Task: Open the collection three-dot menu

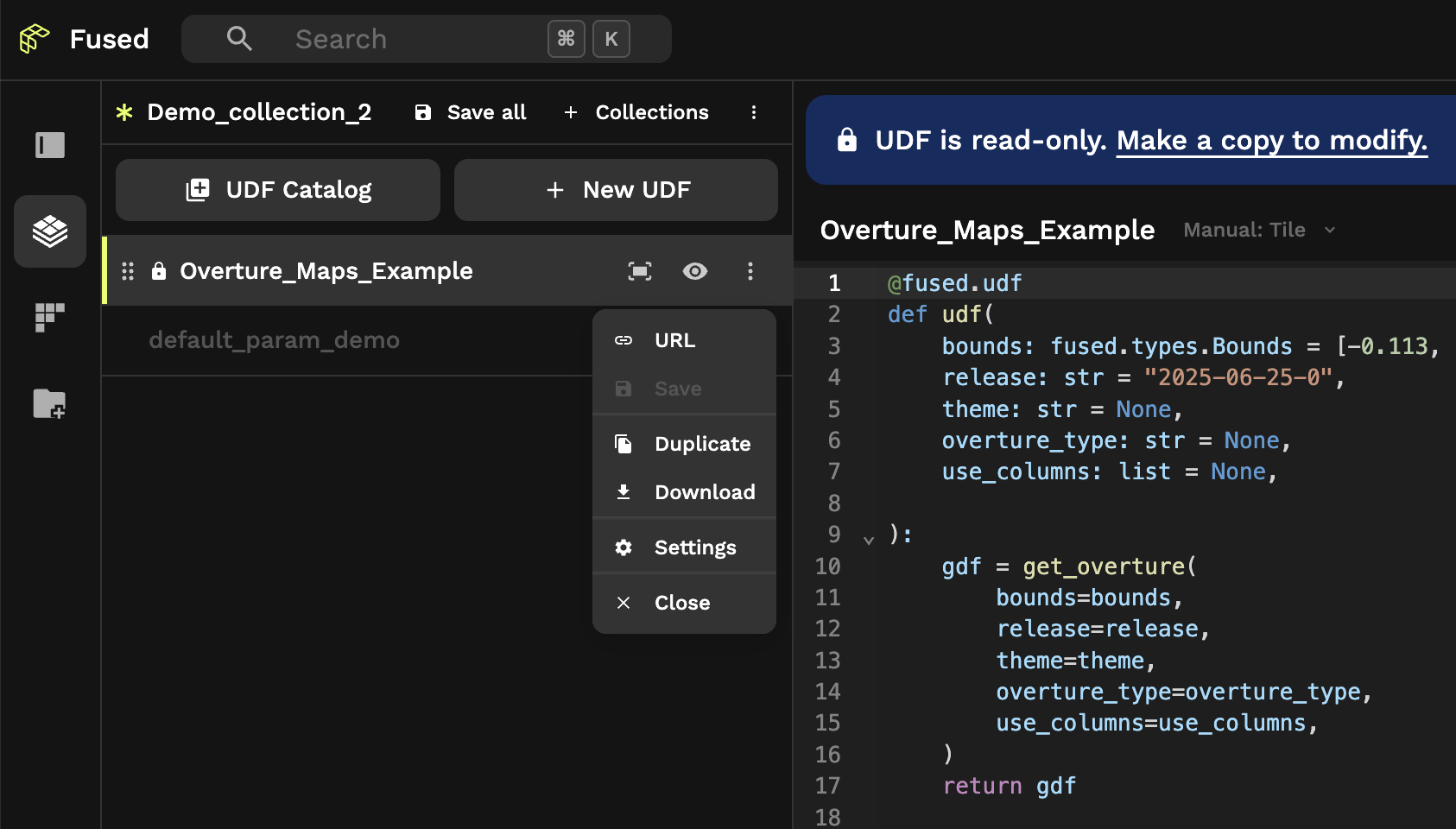Action: 754,112
